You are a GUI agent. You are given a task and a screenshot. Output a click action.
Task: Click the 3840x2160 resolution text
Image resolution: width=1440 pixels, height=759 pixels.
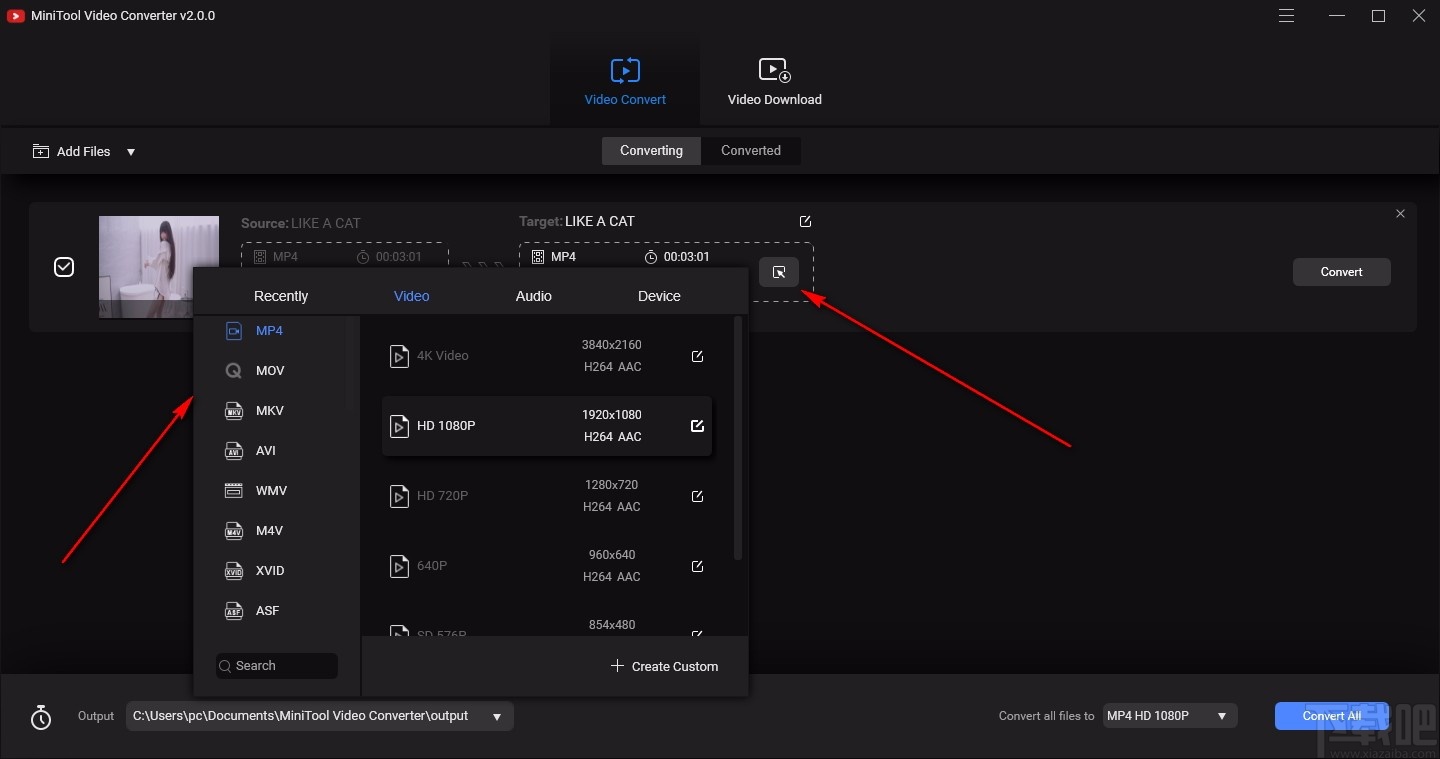612,345
